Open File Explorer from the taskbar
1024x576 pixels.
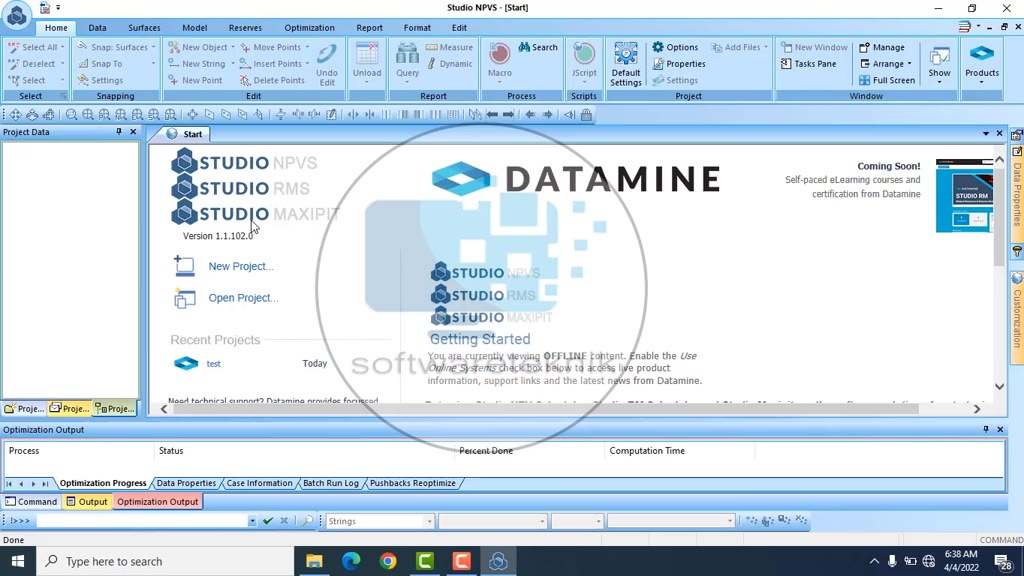pyautogui.click(x=314, y=561)
